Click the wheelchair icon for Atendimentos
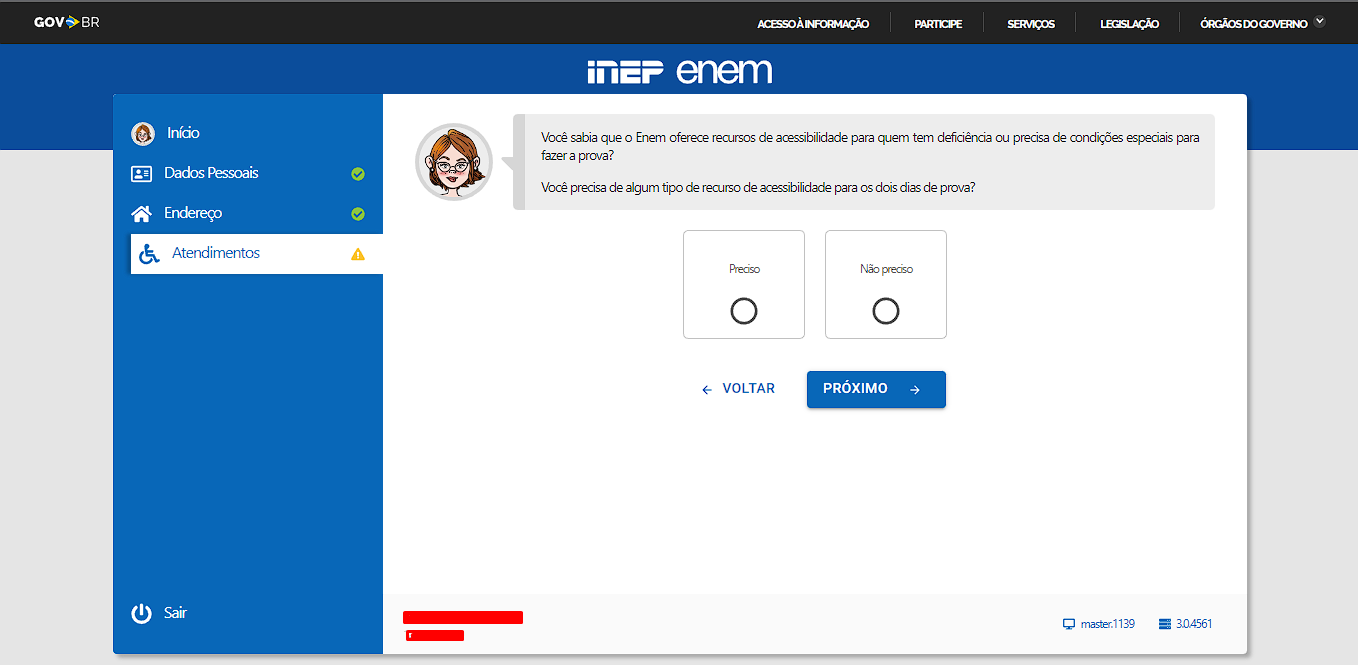Image resolution: width=1358 pixels, height=665 pixels. [149, 254]
